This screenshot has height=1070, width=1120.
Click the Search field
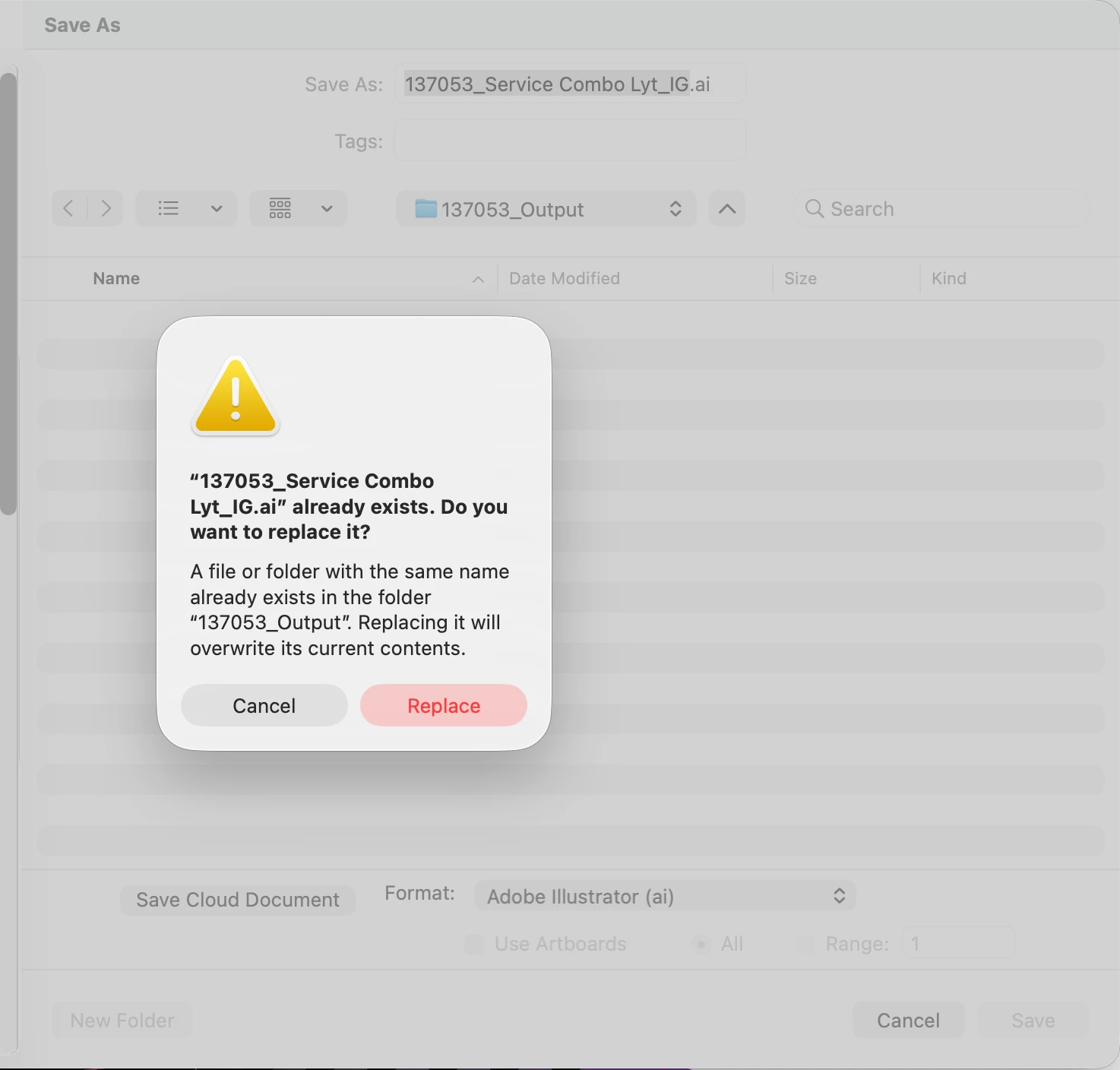(x=942, y=208)
